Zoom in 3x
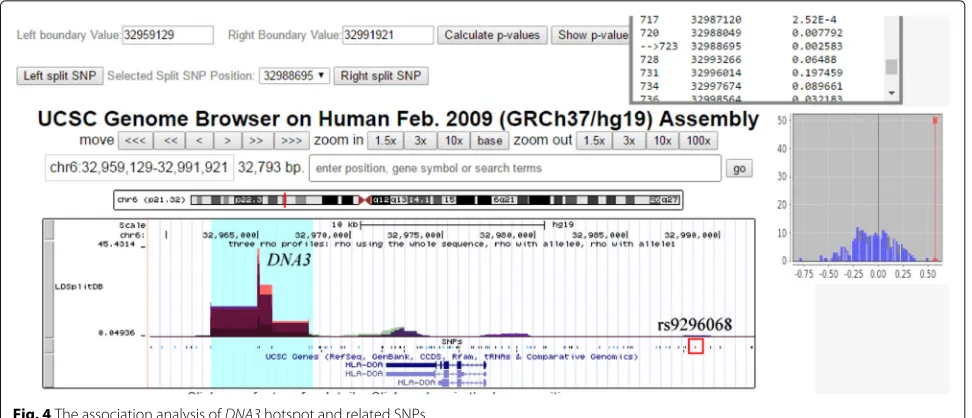 420,141
